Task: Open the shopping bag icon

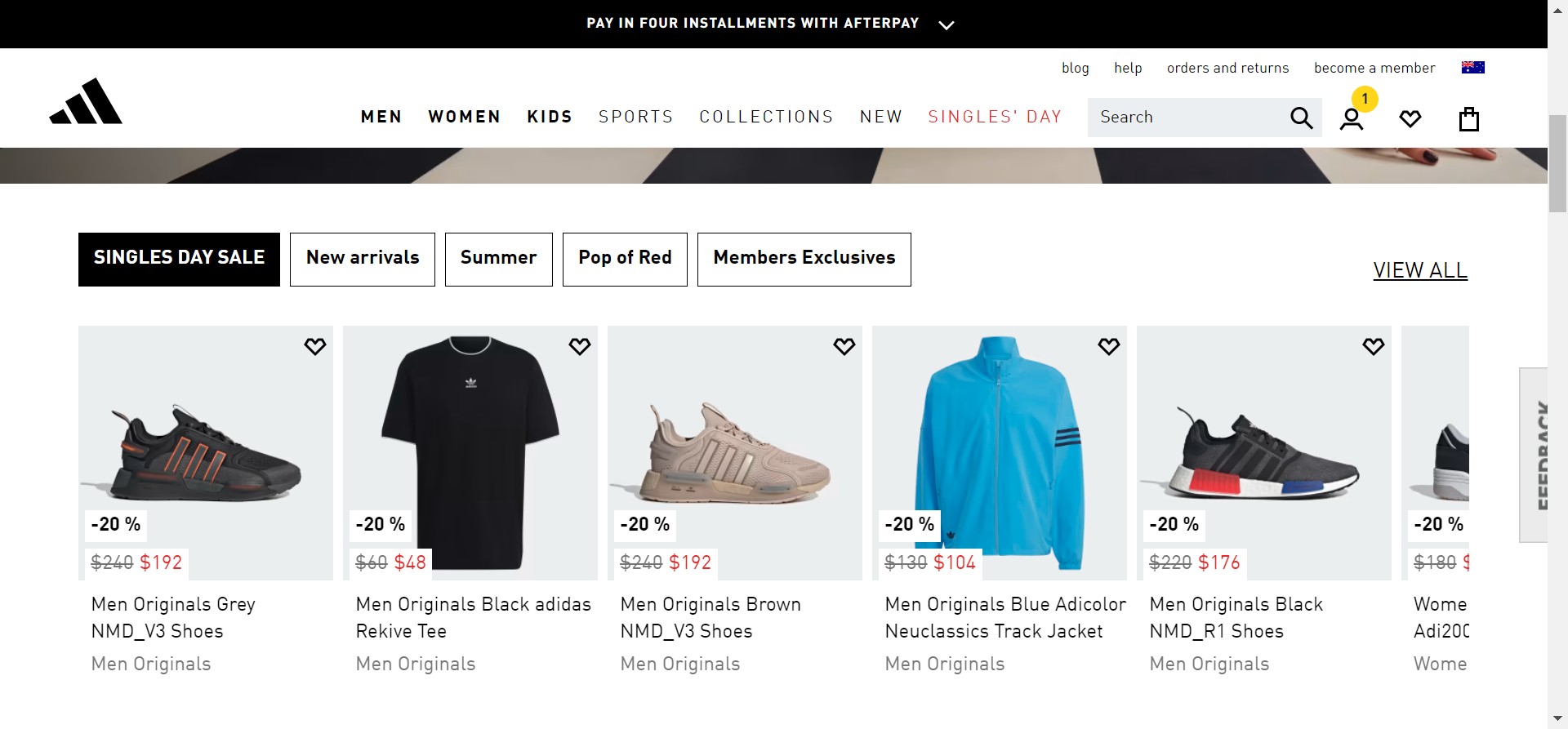Action: [x=1469, y=119]
